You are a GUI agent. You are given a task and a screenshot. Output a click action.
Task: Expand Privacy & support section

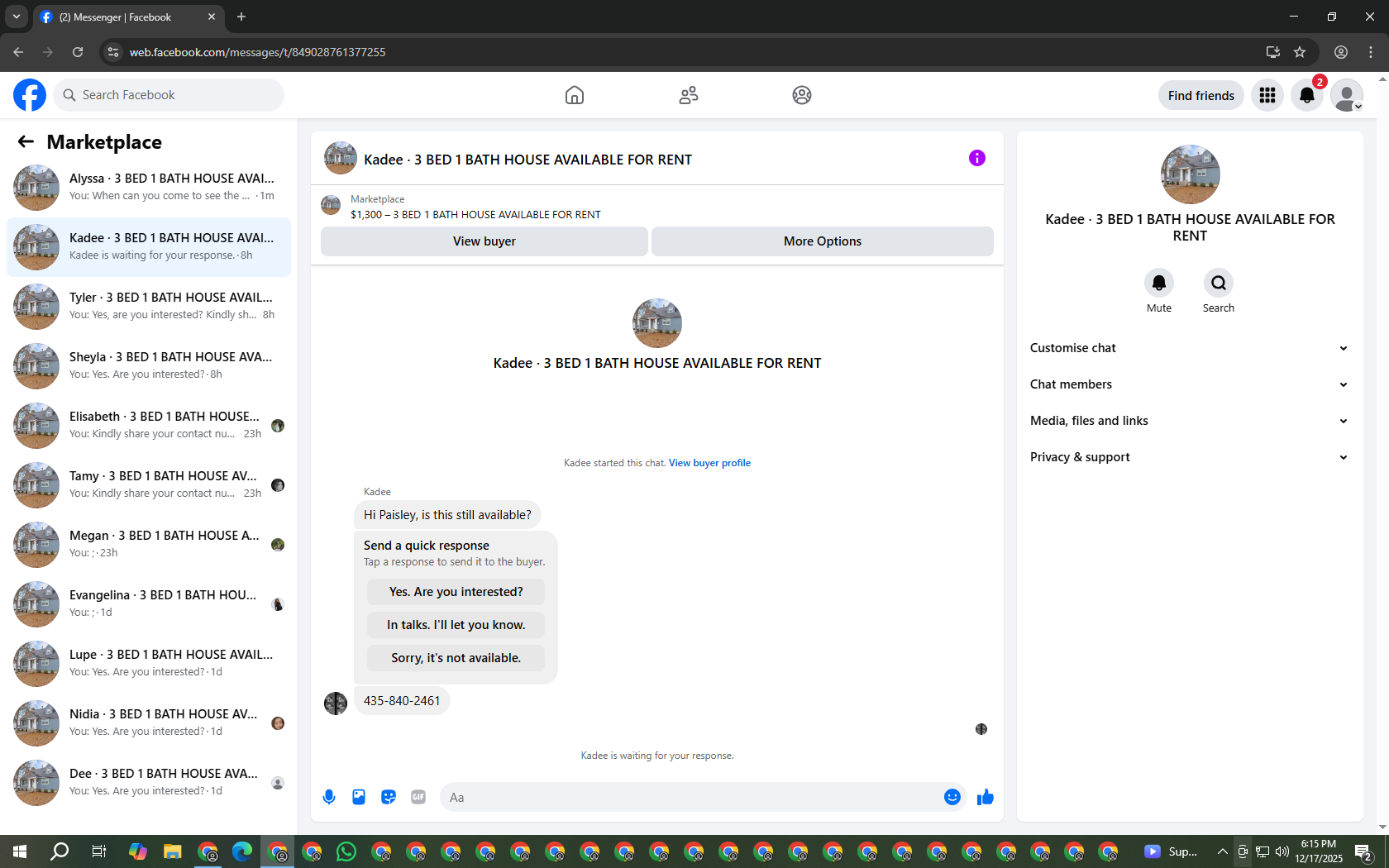pos(1190,457)
